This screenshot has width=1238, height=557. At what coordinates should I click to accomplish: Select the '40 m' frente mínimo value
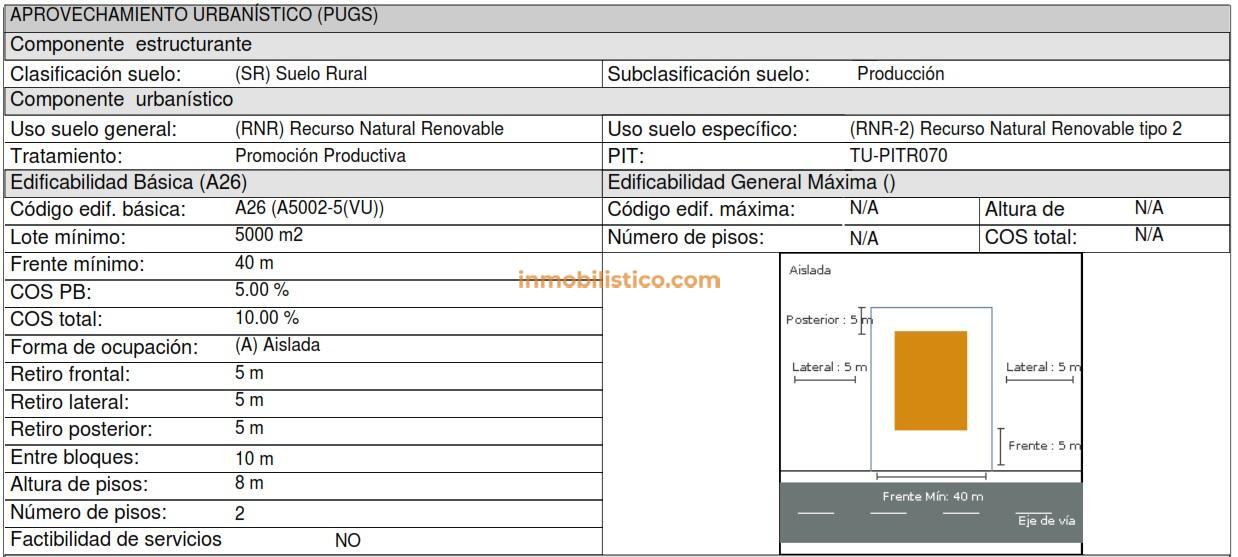pos(254,263)
